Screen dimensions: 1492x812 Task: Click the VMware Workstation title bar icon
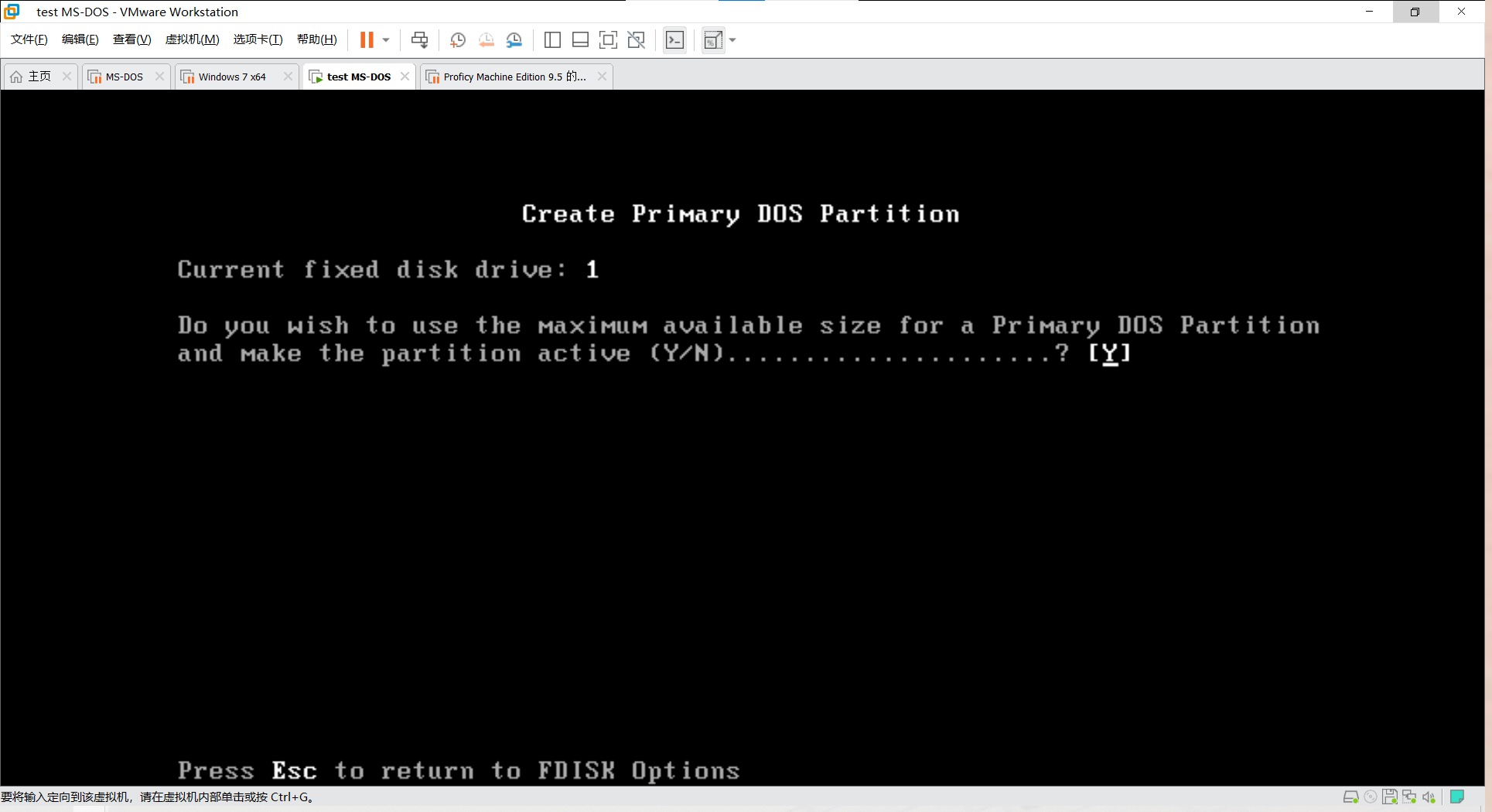point(12,12)
